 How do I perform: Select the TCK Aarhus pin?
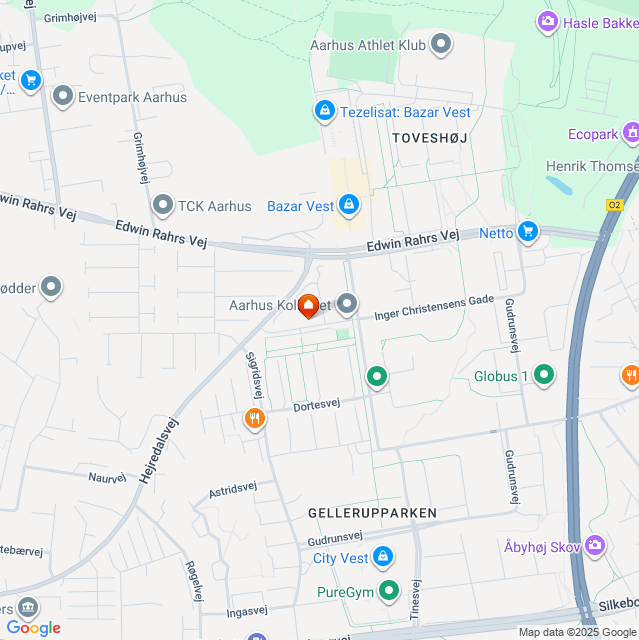coord(163,204)
